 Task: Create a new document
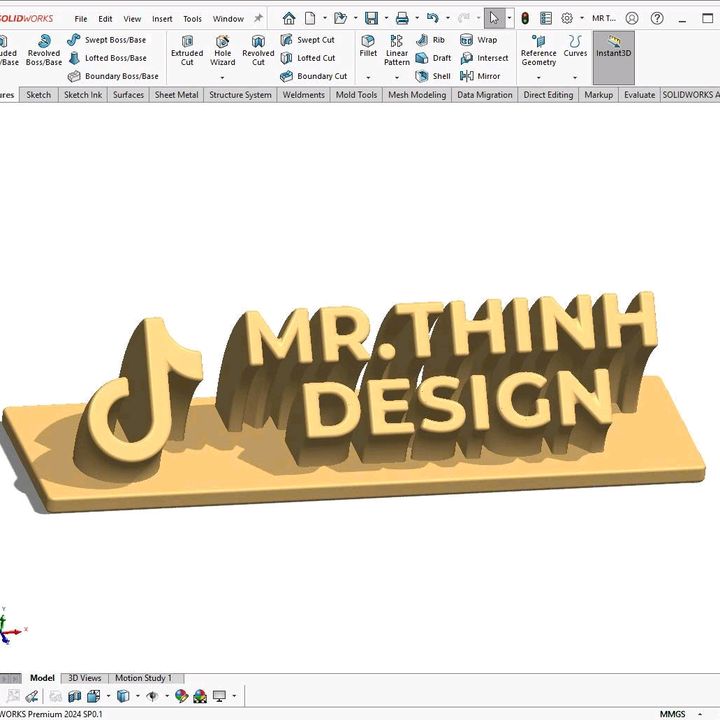310,18
